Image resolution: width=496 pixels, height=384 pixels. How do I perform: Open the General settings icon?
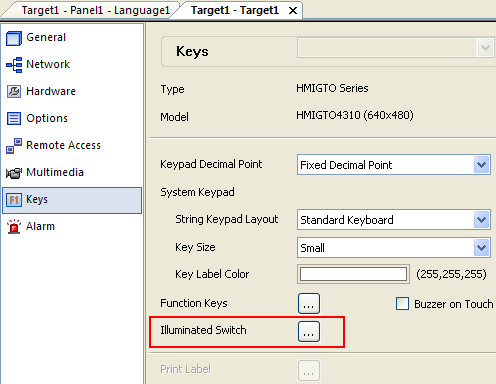14,38
